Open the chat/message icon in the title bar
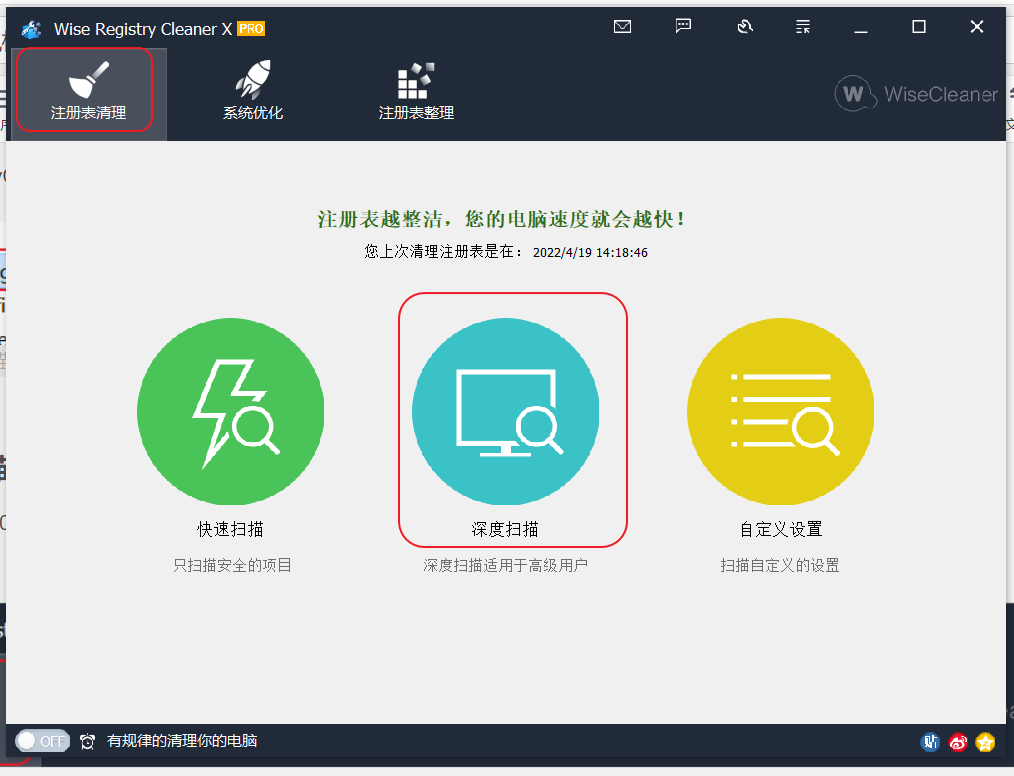 click(x=683, y=27)
